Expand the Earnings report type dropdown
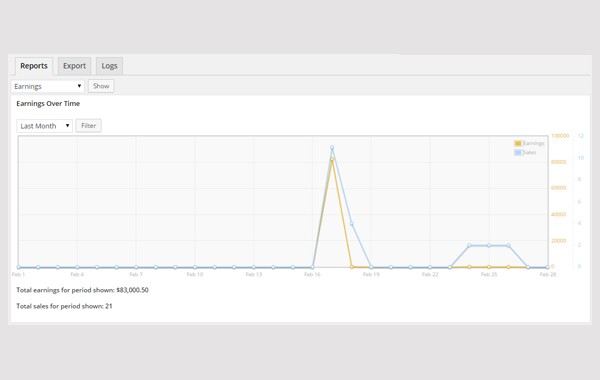The height and width of the screenshot is (380, 600). [x=47, y=86]
